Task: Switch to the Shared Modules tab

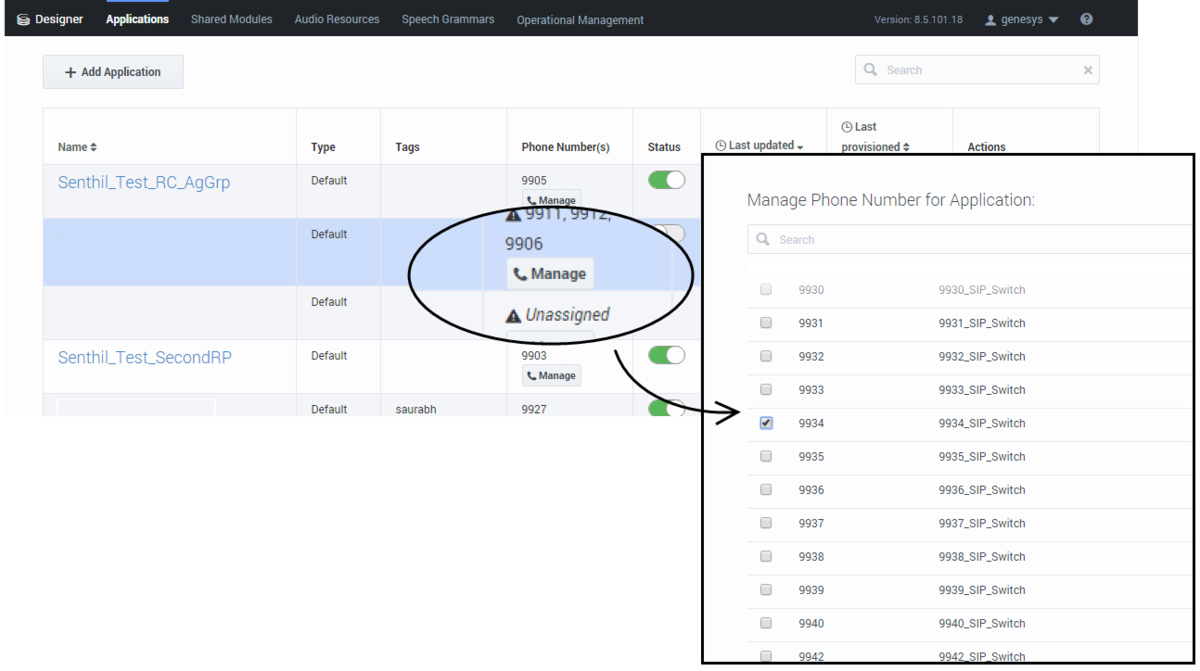Action: 231,19
